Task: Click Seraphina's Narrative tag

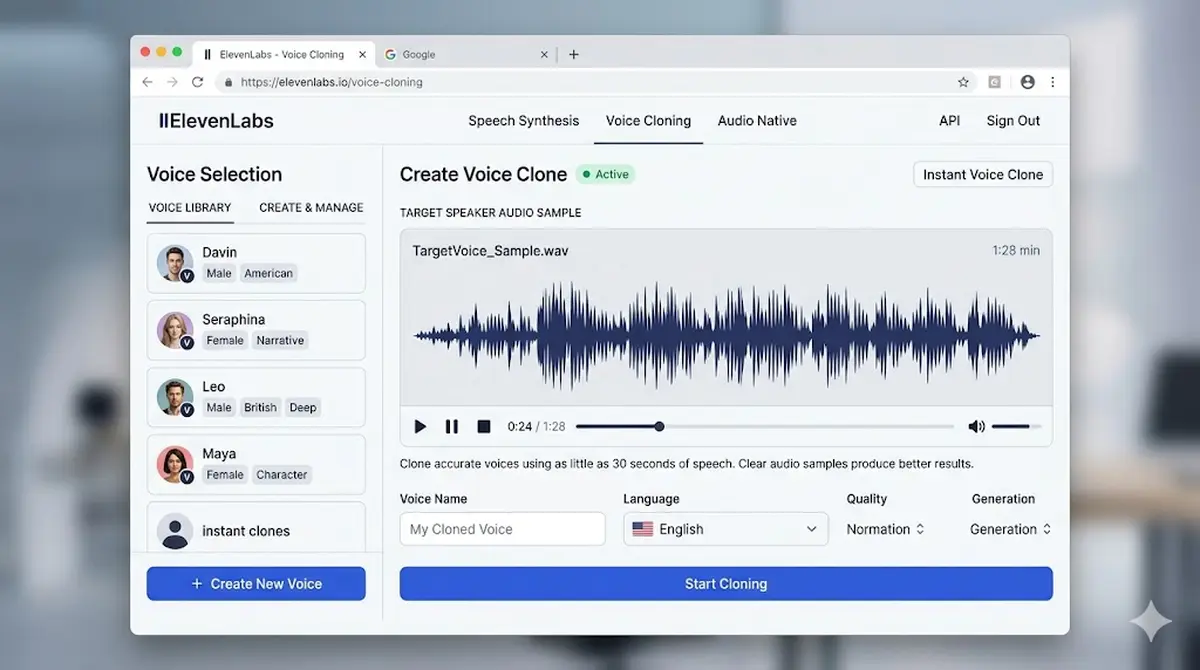Action: (280, 341)
